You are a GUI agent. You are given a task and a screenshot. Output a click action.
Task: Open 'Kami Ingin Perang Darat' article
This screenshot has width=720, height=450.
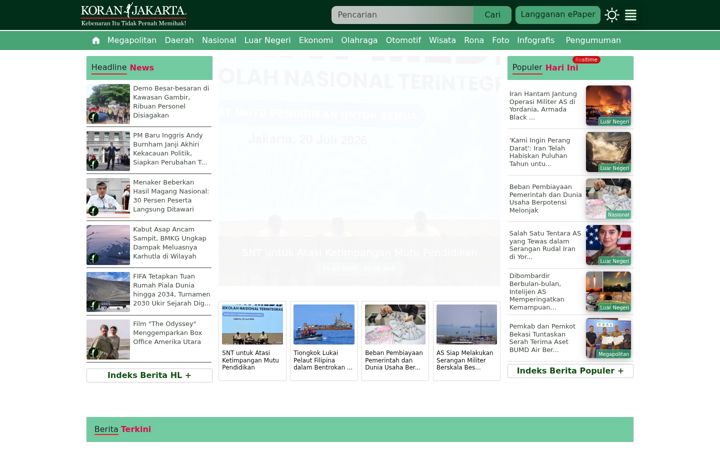540,152
